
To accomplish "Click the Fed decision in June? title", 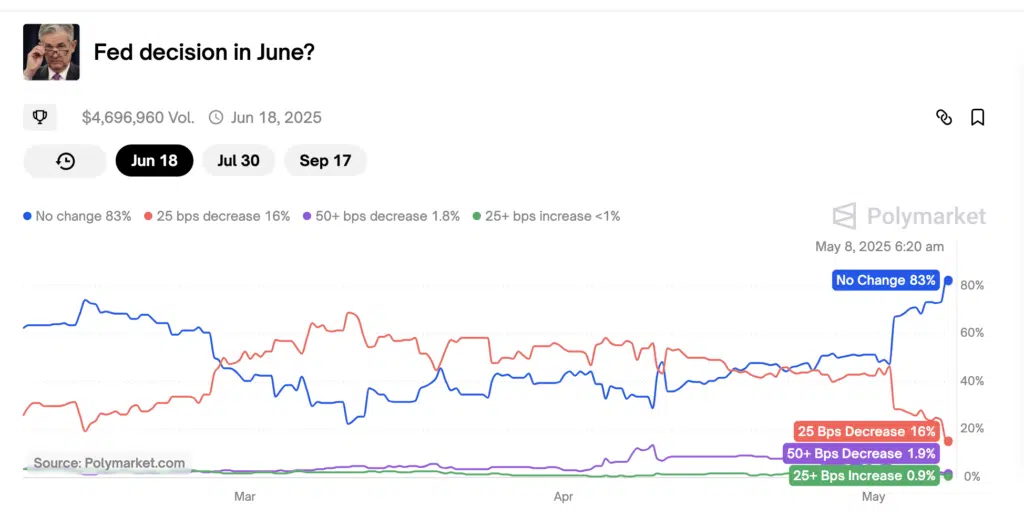I will click(204, 52).
